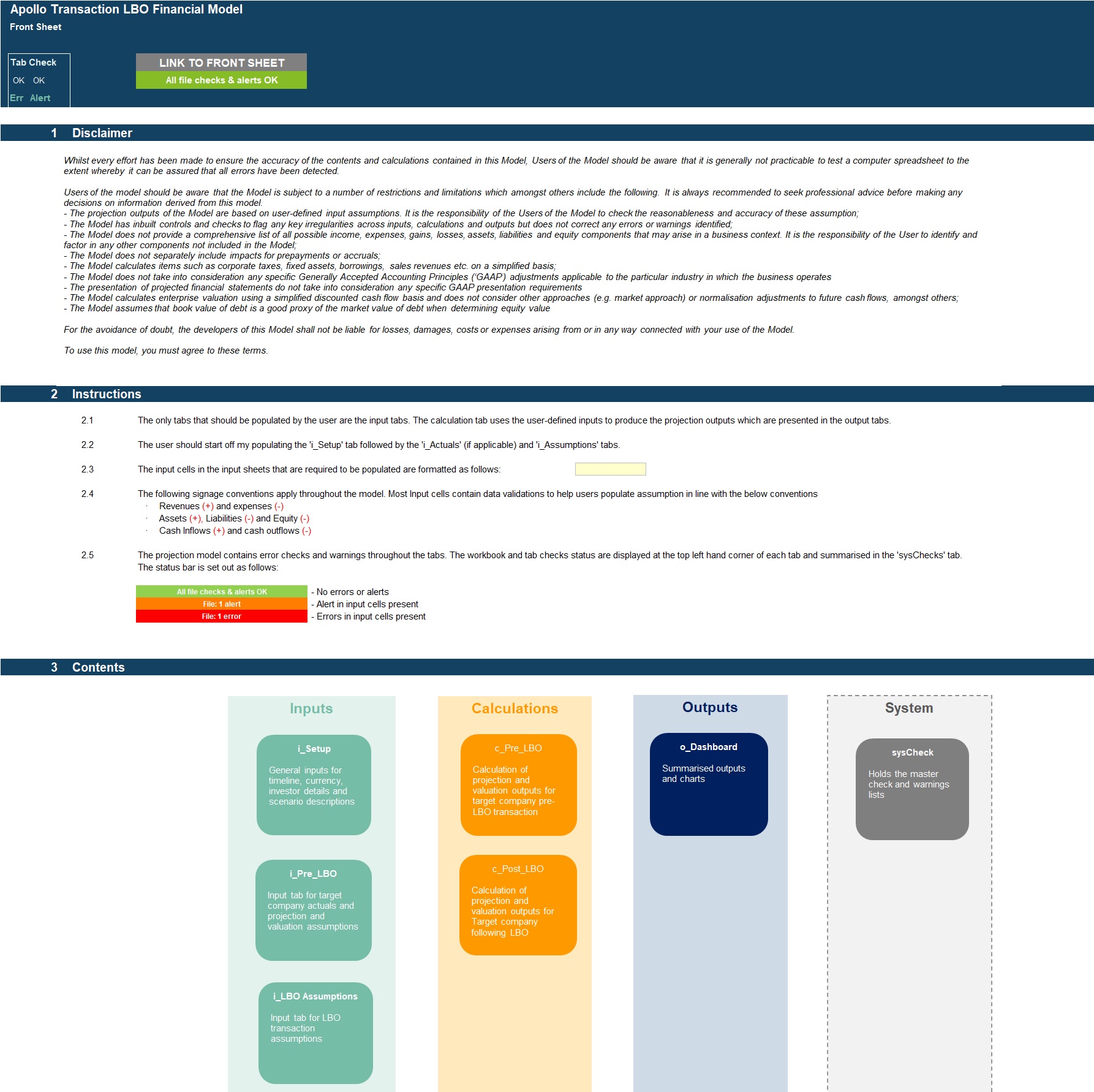Viewport: 1094px width, 1092px height.
Task: Select the Instructions section header
Action: [547, 394]
